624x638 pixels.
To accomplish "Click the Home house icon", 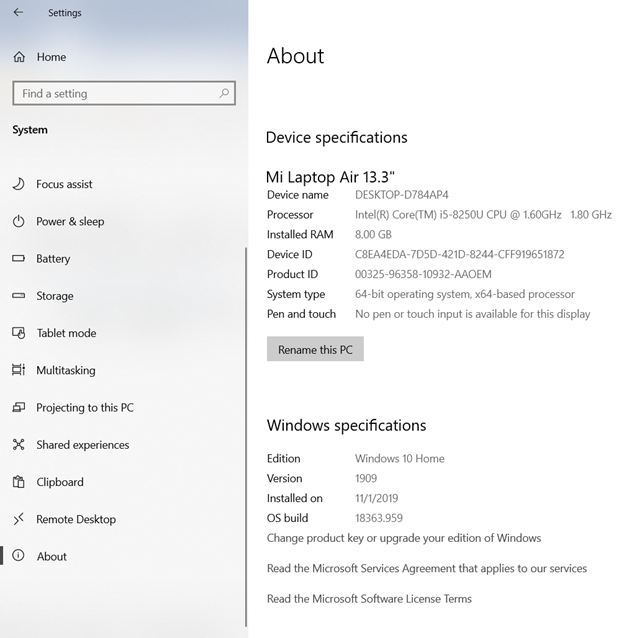I will (x=19, y=57).
